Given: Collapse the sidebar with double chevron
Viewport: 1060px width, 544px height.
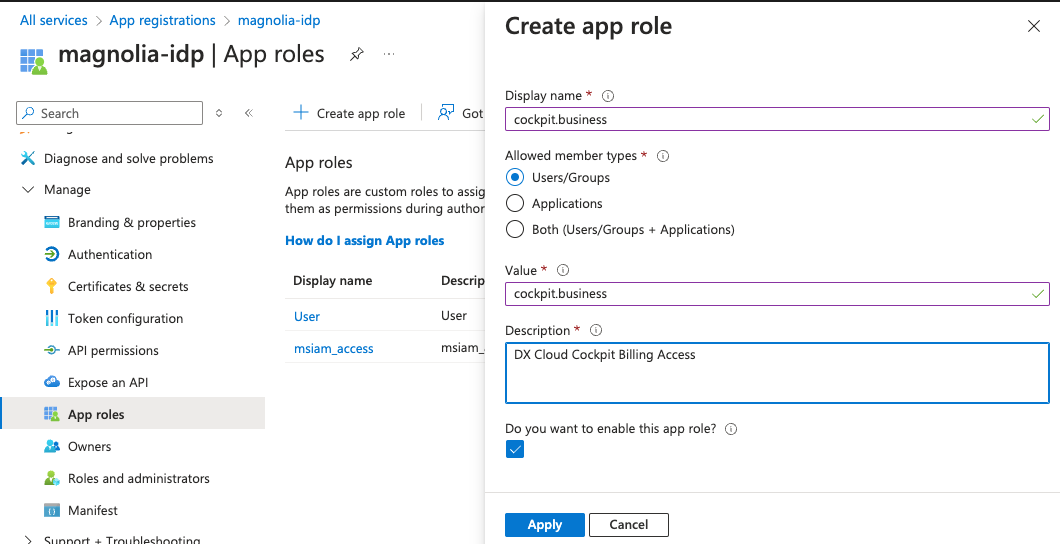Looking at the screenshot, I should coord(249,113).
